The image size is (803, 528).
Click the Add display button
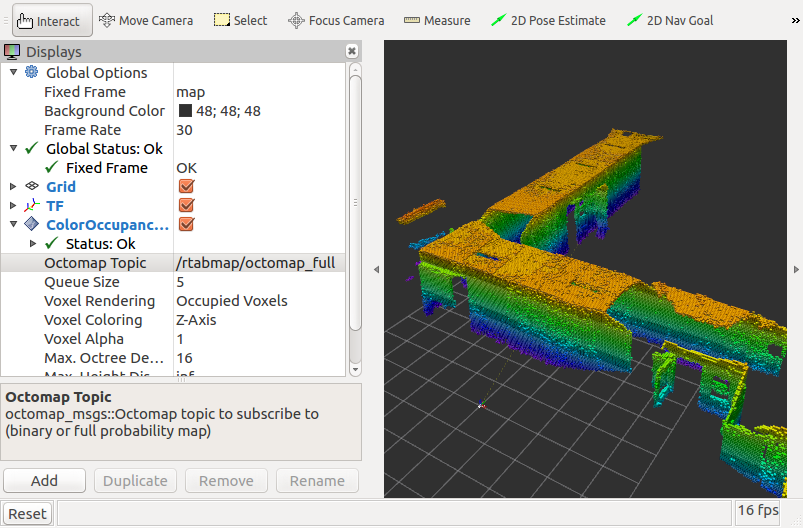click(44, 481)
